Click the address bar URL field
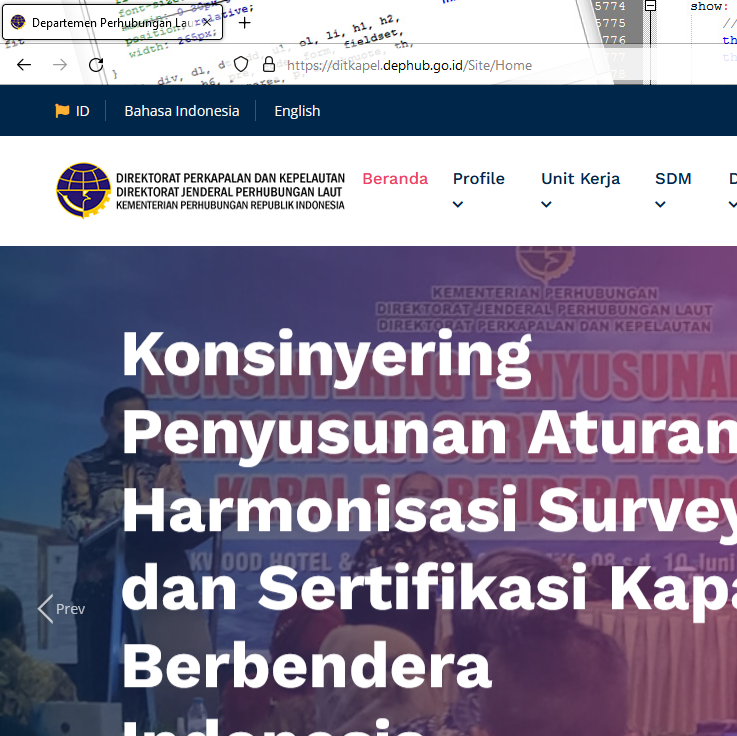Screen dimensions: 737x736 click(409, 65)
